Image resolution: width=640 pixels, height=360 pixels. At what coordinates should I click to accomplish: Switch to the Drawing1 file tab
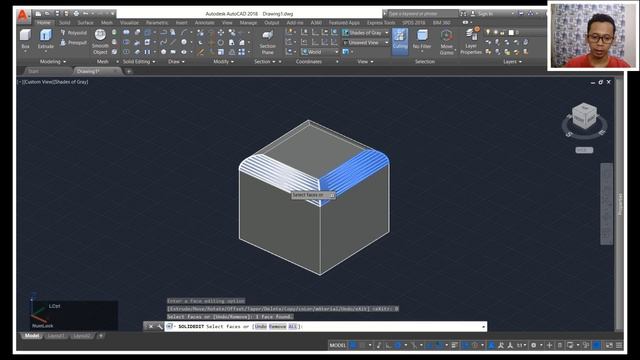[x=97, y=71]
